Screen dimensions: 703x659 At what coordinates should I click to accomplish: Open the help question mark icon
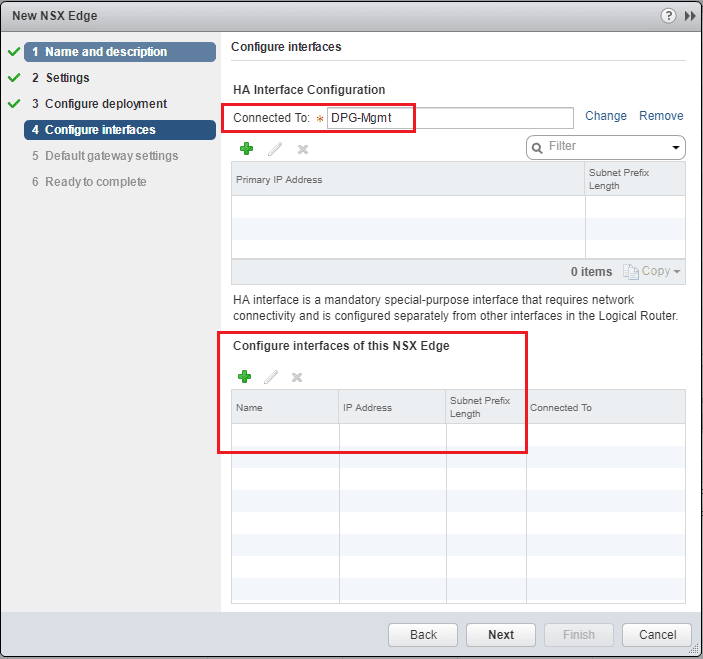(668, 16)
